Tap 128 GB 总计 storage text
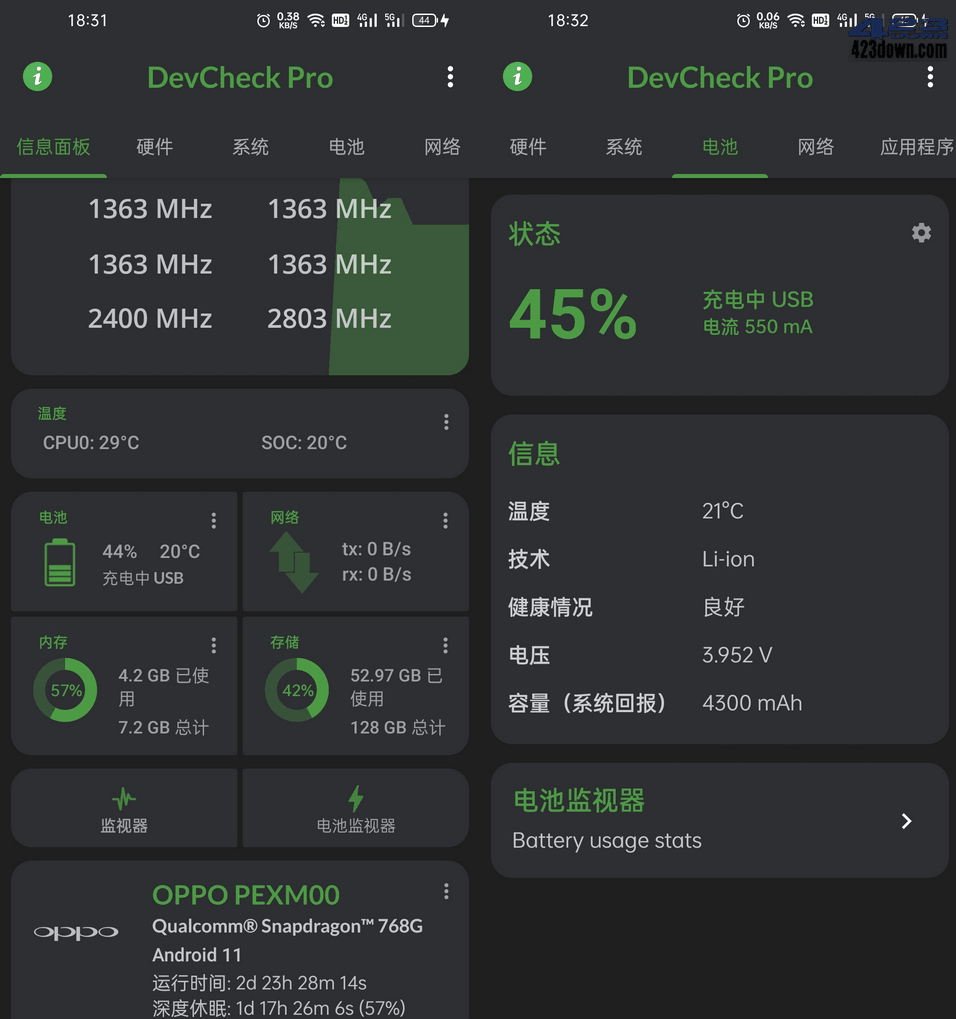The height and width of the screenshot is (1019, 956). tap(398, 727)
